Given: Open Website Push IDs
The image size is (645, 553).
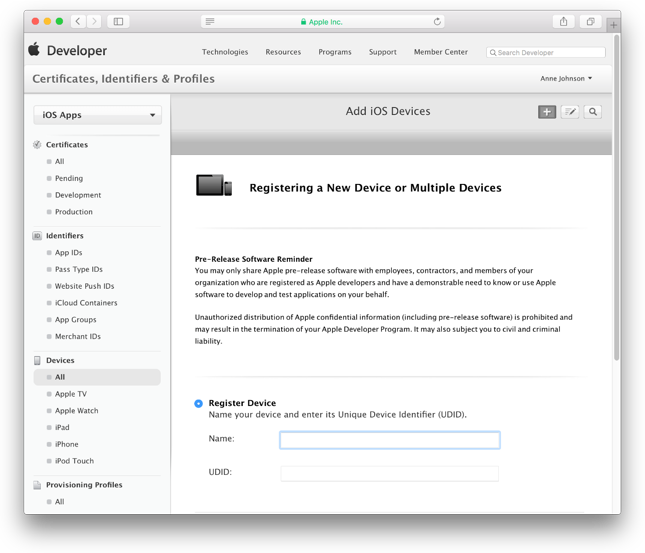Looking at the screenshot, I should coord(84,286).
